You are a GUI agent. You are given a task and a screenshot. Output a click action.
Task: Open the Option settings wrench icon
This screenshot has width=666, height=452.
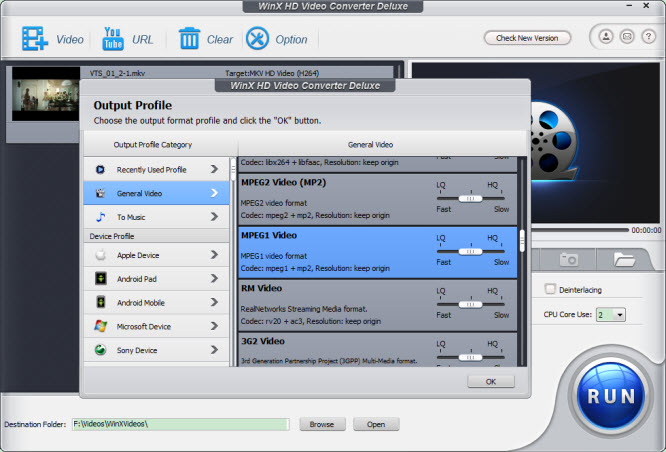click(x=257, y=39)
